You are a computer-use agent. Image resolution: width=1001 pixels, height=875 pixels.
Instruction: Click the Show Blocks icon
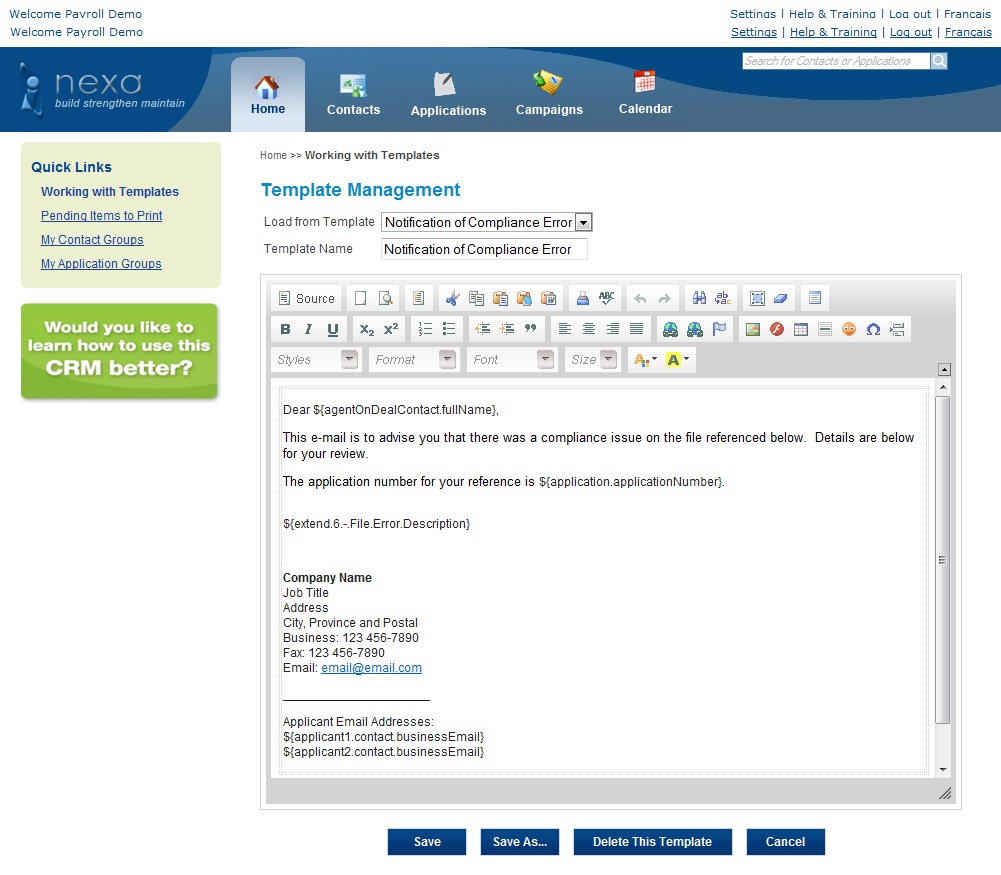coord(815,298)
